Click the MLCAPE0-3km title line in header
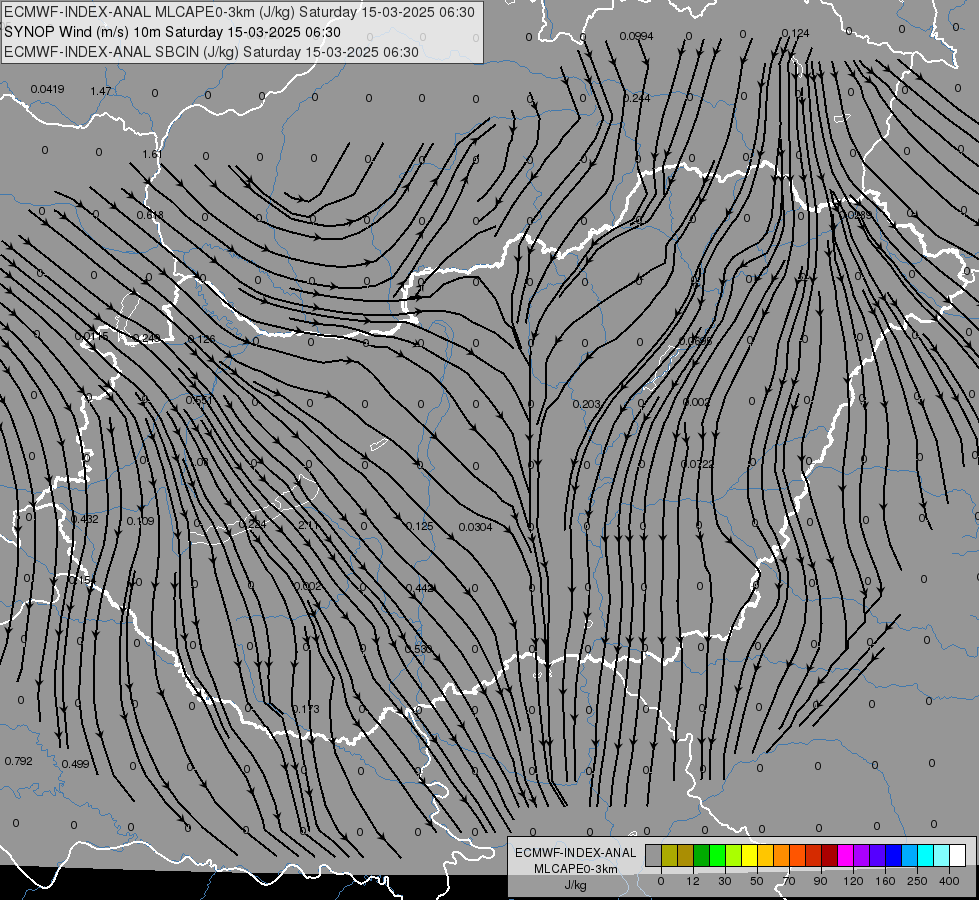Image resolution: width=979 pixels, height=900 pixels. 239,12
